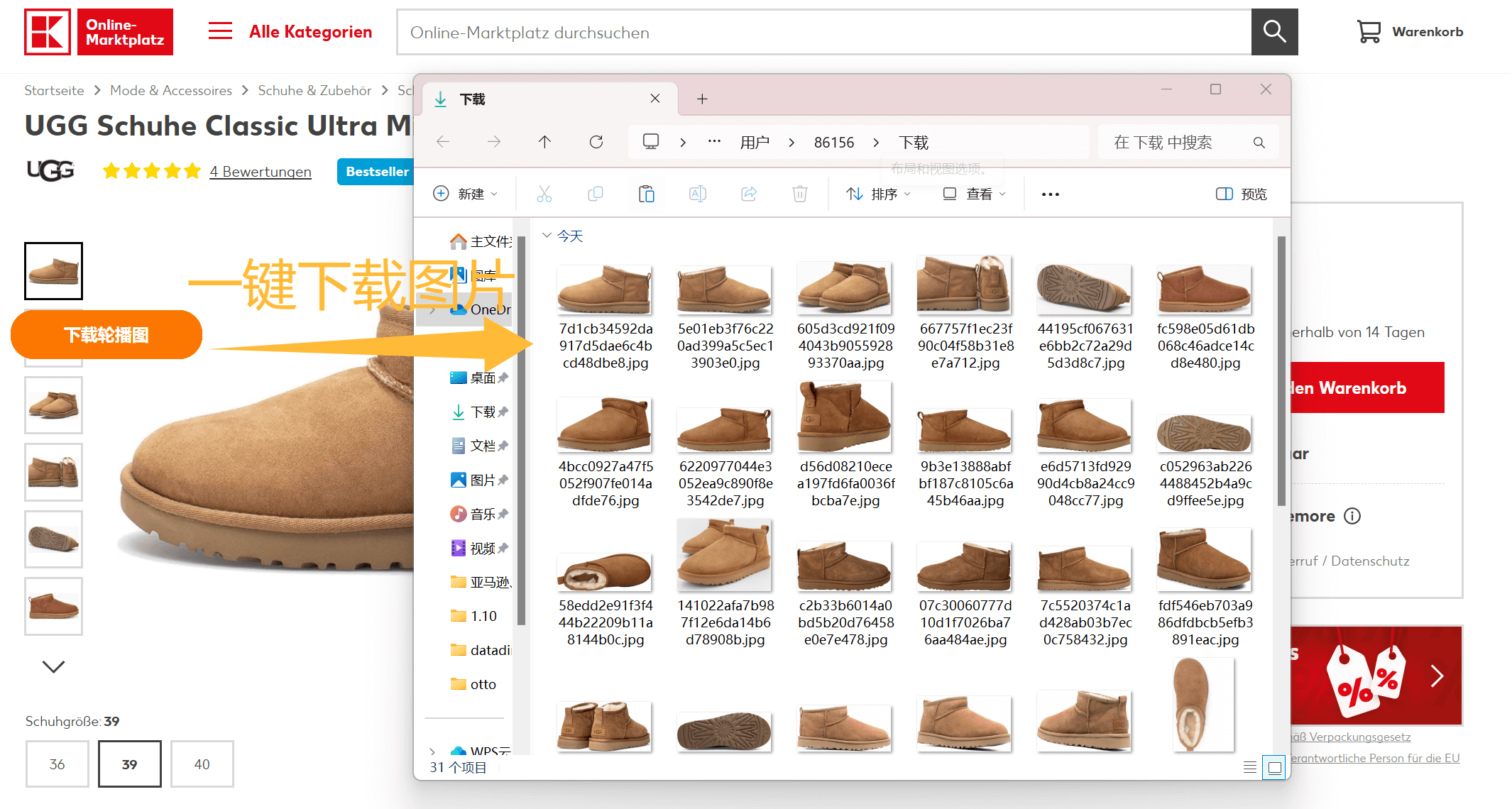Click the Delete trash icon
The width and height of the screenshot is (1512, 809).
coord(800,194)
